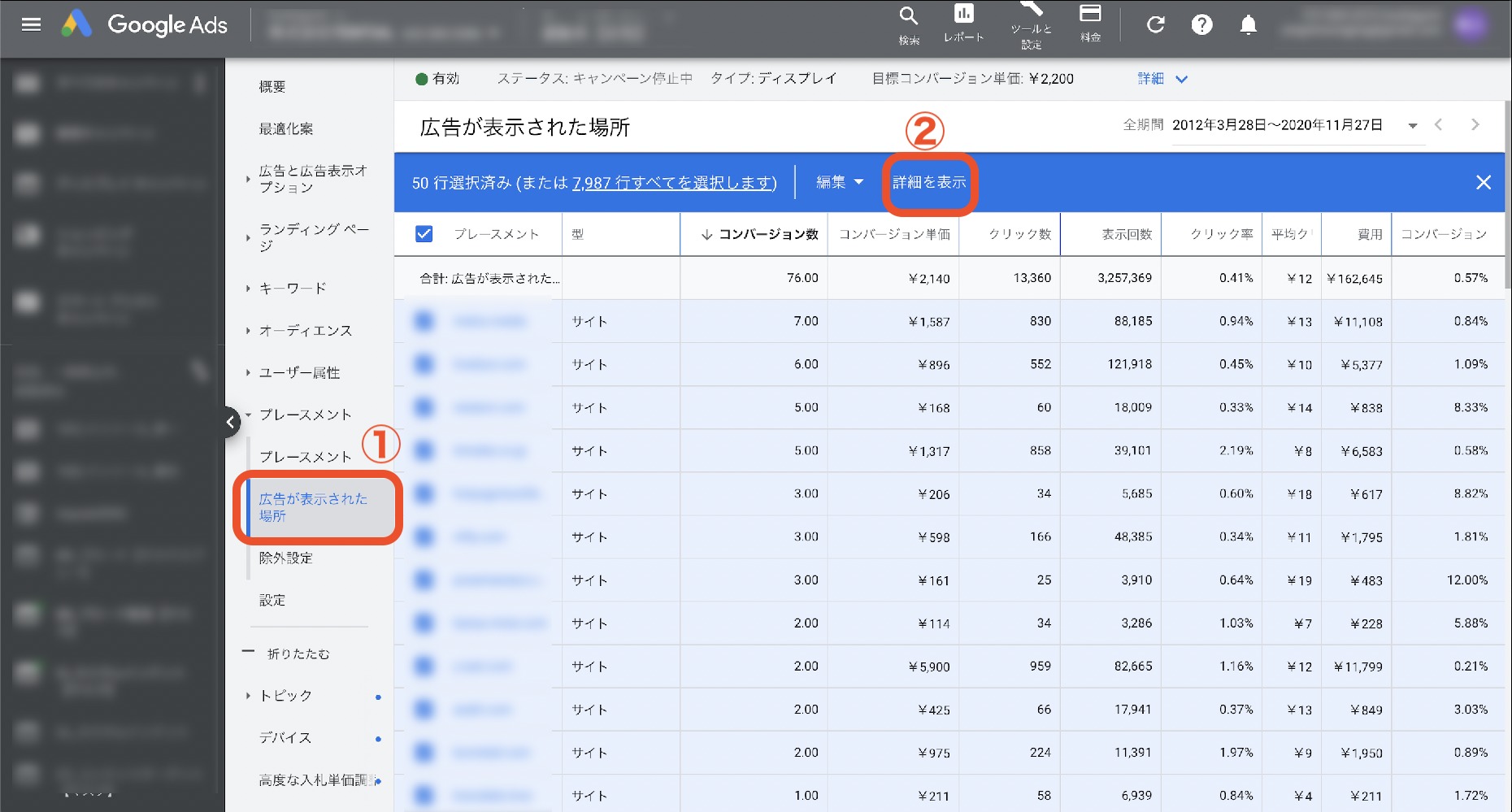The width and height of the screenshot is (1512, 812).
Task: Click the 詳細を表示 button
Action: coord(929,183)
